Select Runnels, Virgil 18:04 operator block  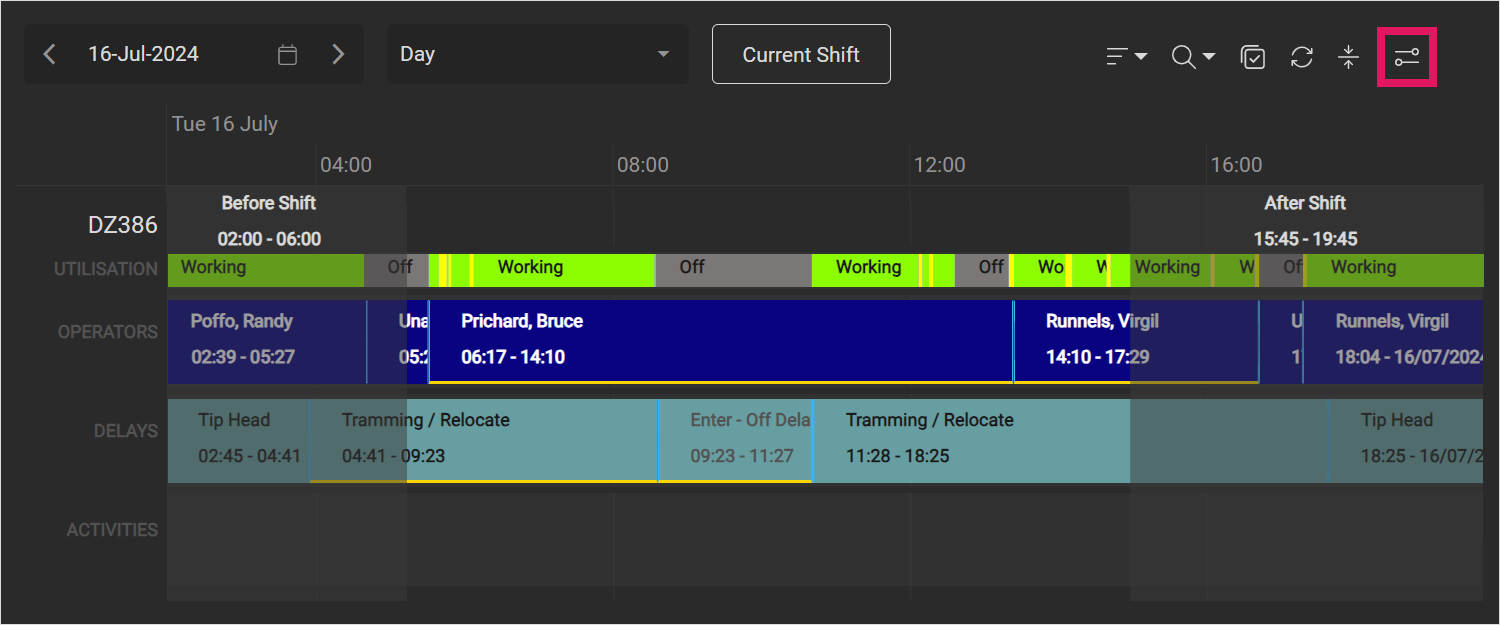pyautogui.click(x=1393, y=341)
